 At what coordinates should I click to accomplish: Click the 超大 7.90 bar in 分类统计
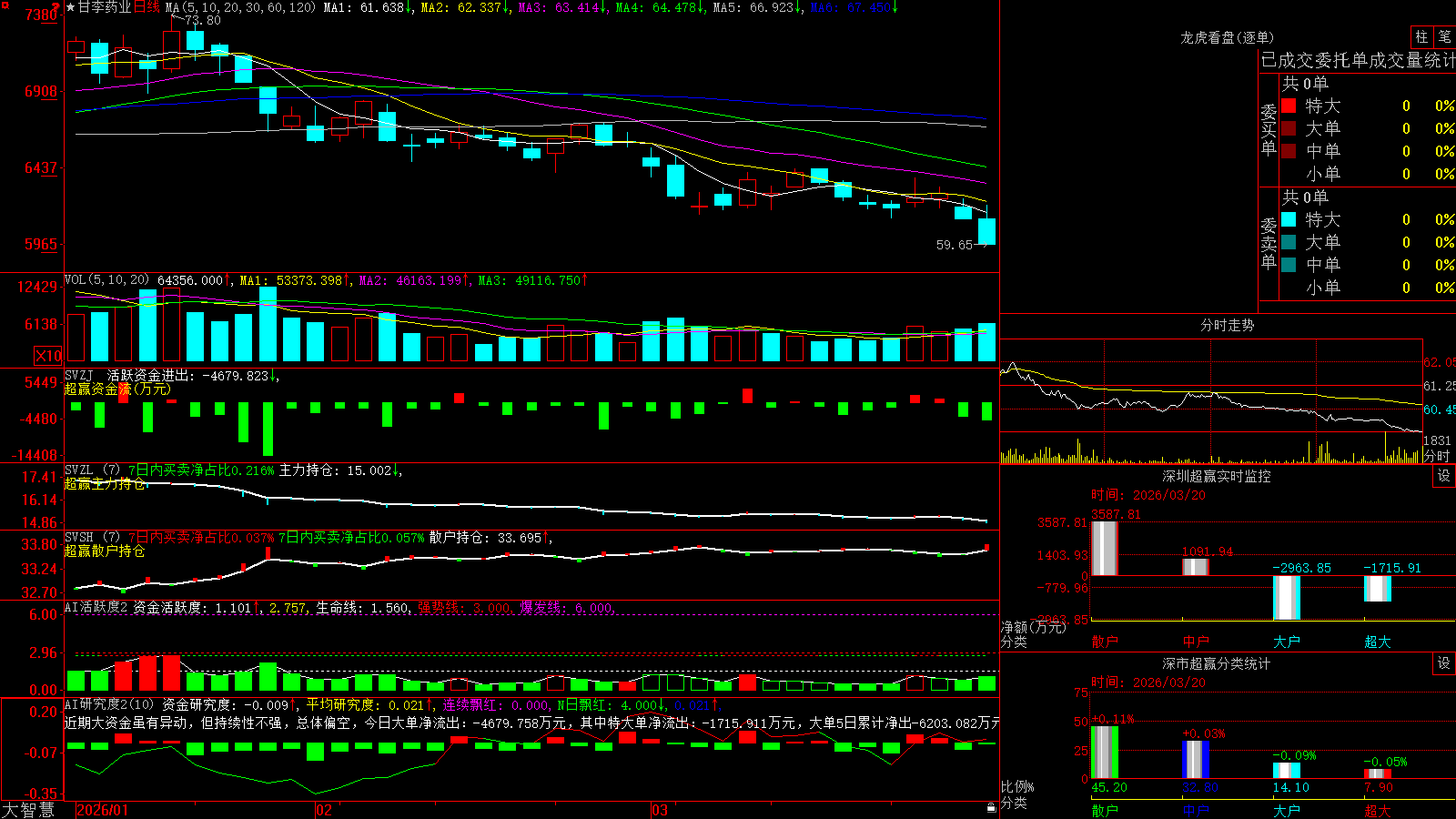coord(1378,773)
